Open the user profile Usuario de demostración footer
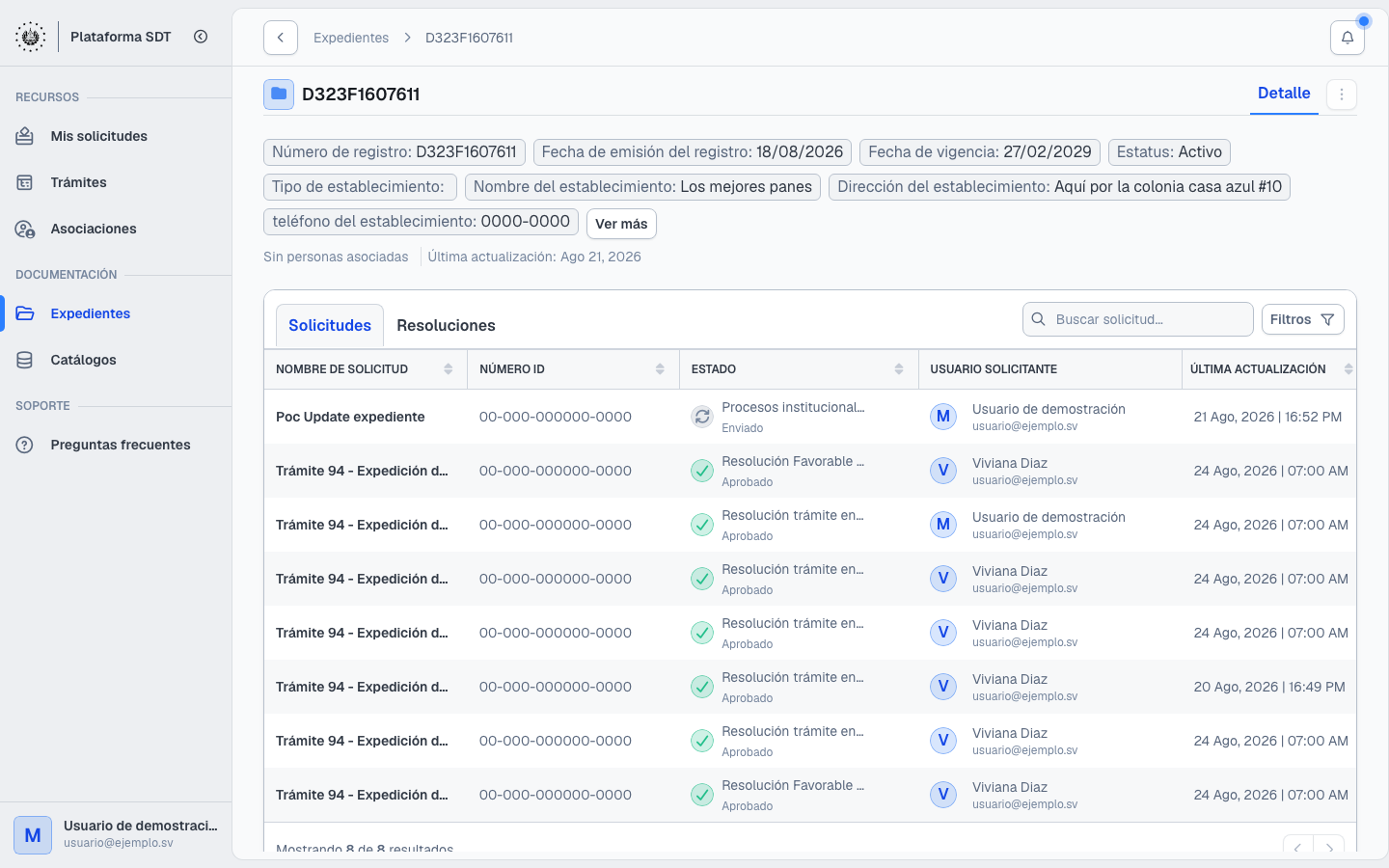This screenshot has height=868, width=1389. coord(116,834)
